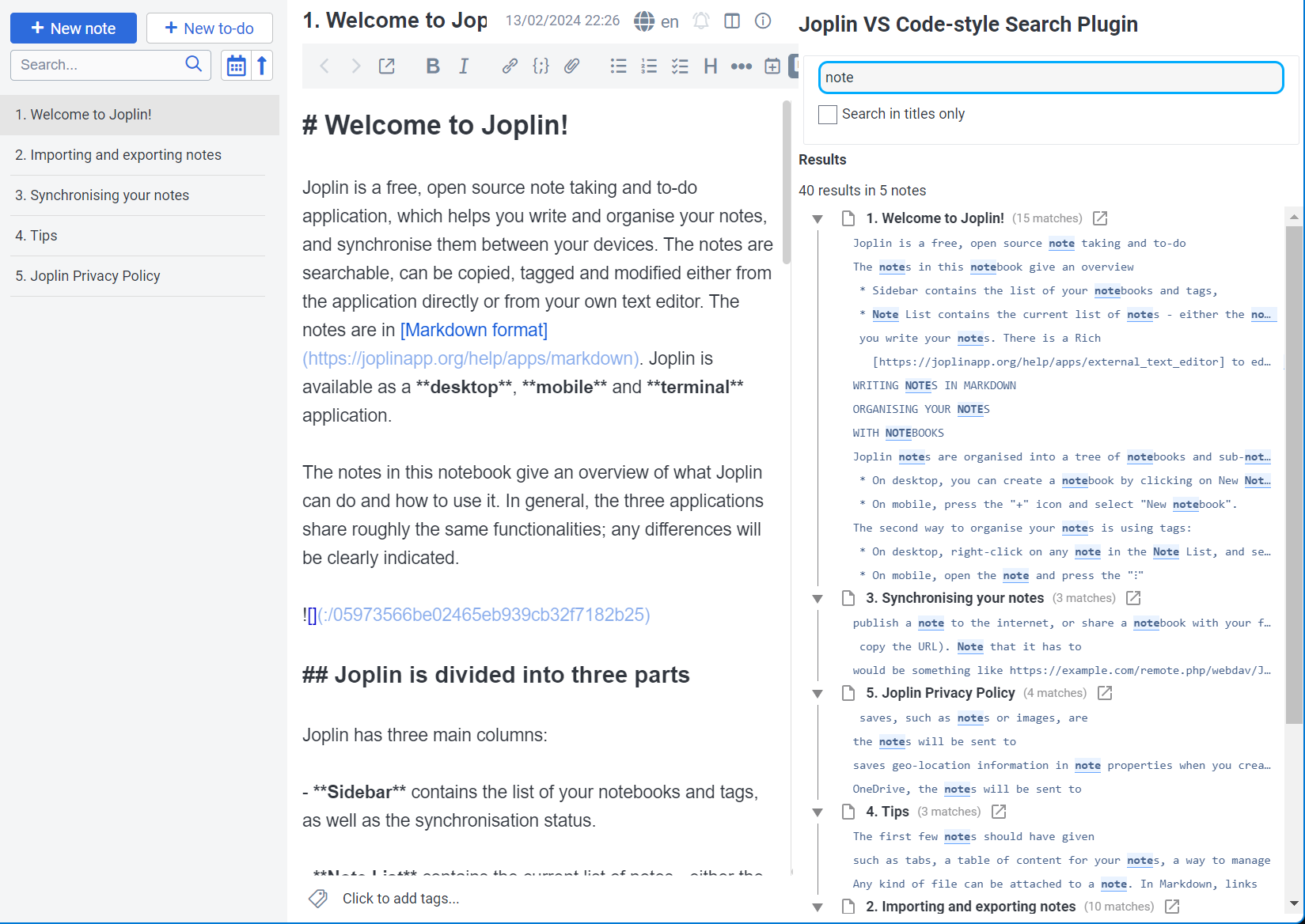Screen dimensions: 1305x924
Task: Insert a numbered list
Action: [649, 66]
